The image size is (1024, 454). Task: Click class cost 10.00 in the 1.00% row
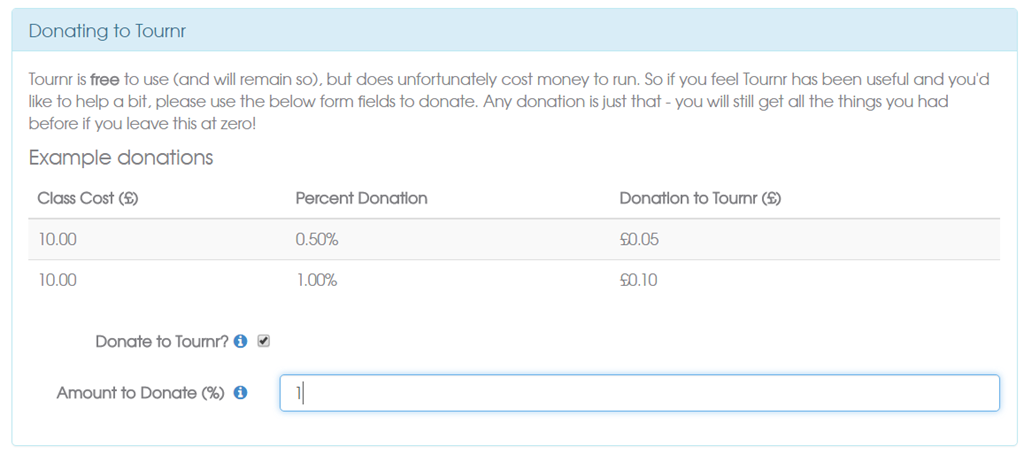pyautogui.click(x=57, y=281)
